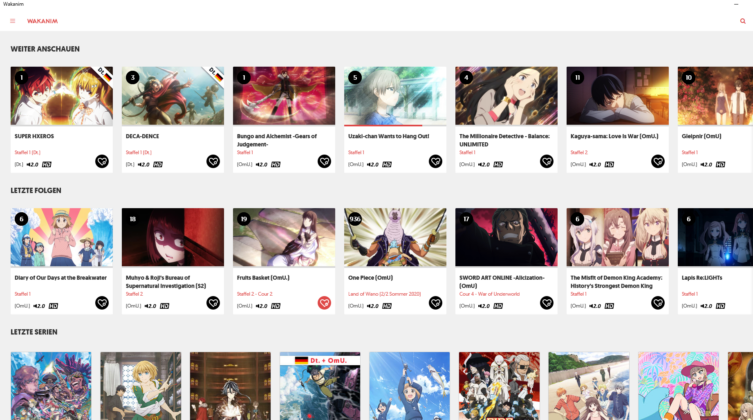753x420 pixels.
Task: Open the search magnifier icon
Action: click(x=742, y=21)
